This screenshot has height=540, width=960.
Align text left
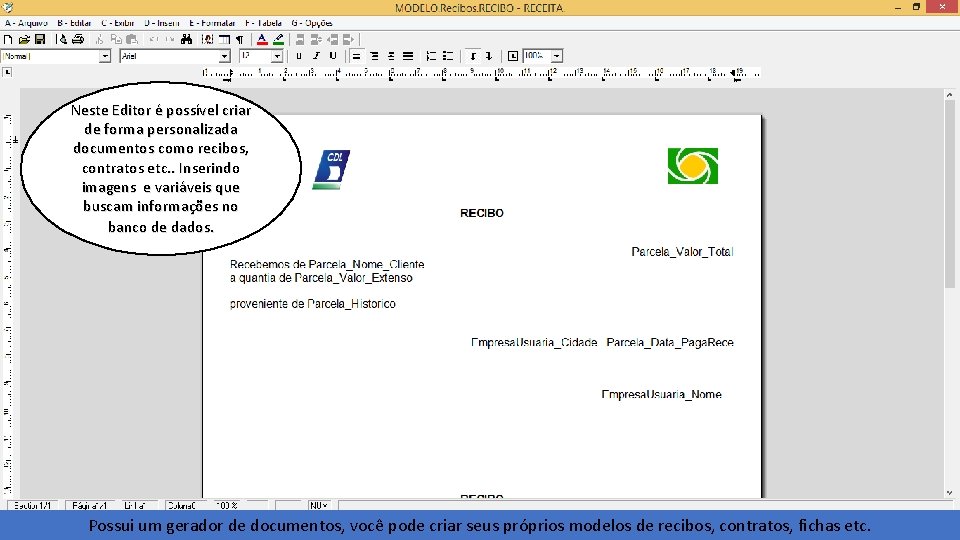click(x=356, y=56)
